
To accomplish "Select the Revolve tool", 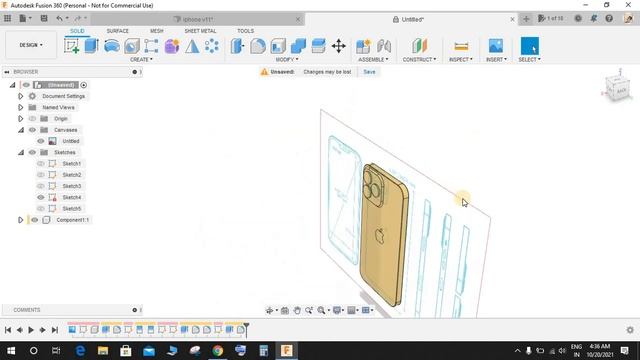I will pyautogui.click(x=111, y=46).
